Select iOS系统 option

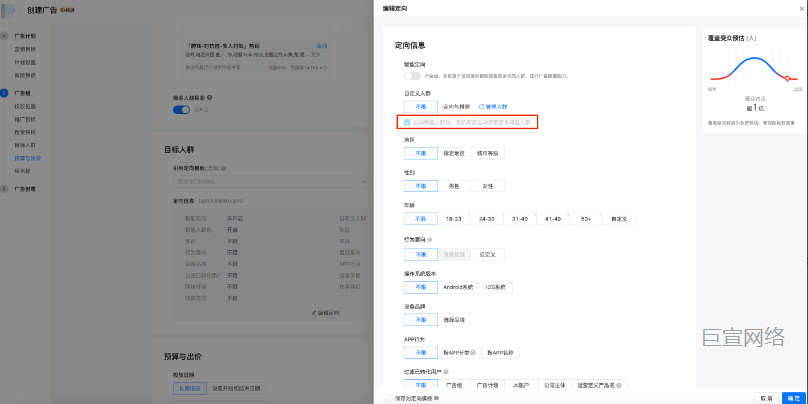tap(496, 288)
